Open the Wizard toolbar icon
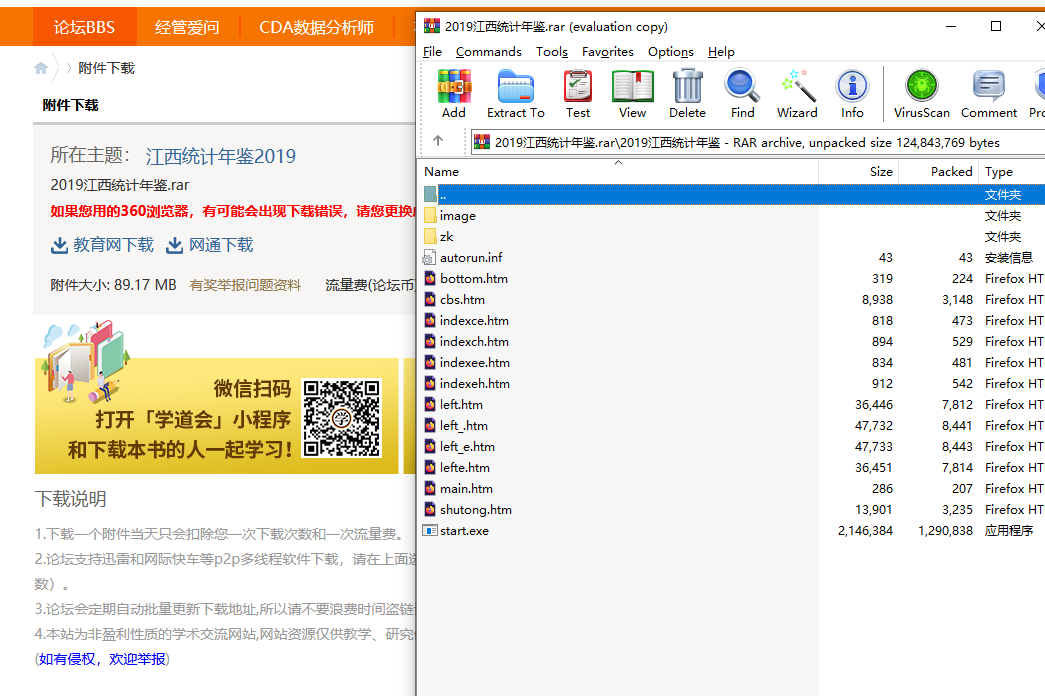 [797, 86]
